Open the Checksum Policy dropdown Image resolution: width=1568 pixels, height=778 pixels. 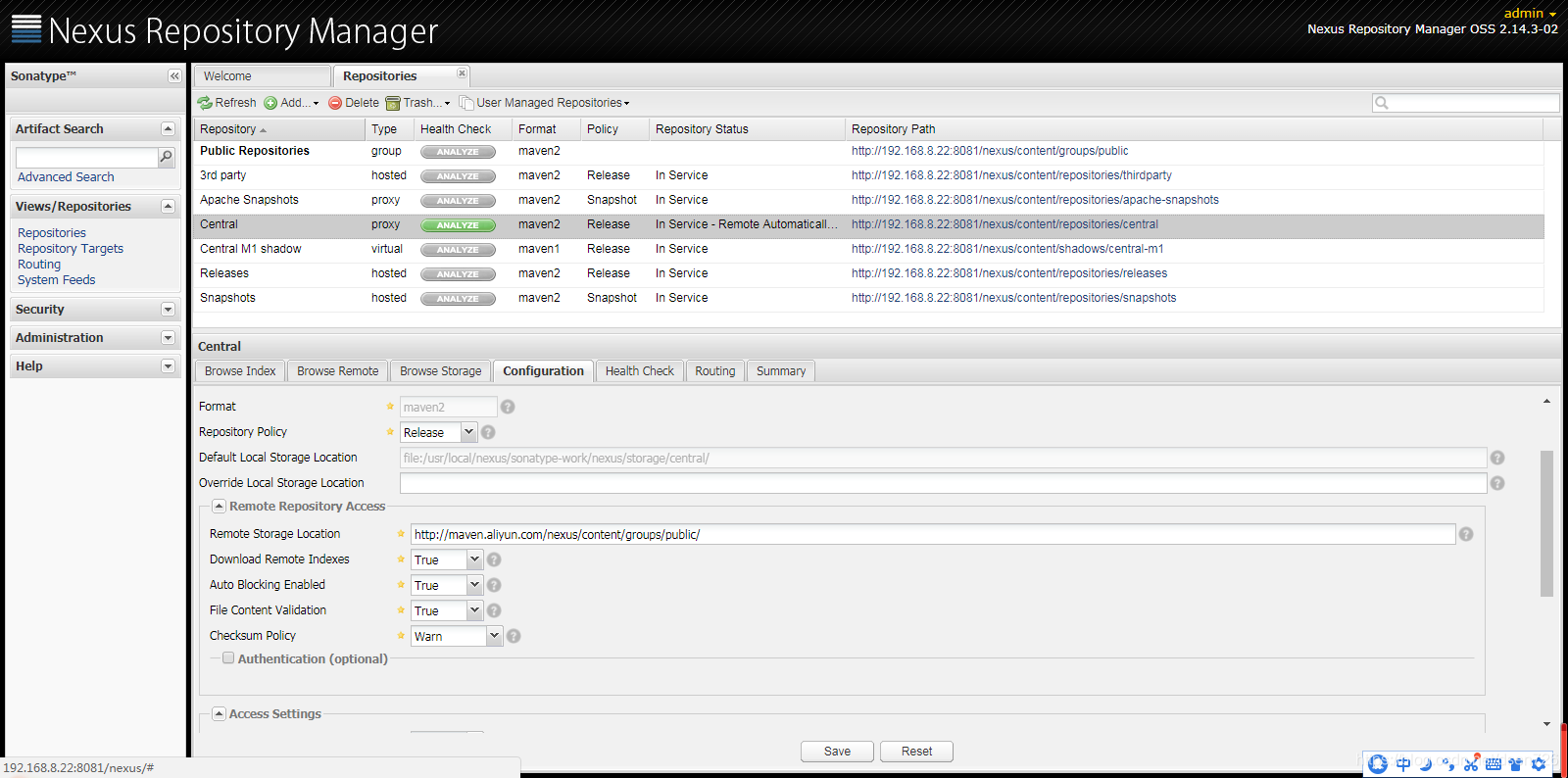[x=494, y=636]
